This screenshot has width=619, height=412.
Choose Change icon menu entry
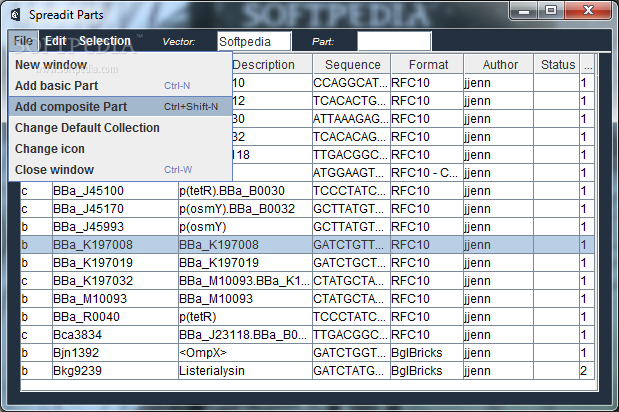click(x=120, y=149)
